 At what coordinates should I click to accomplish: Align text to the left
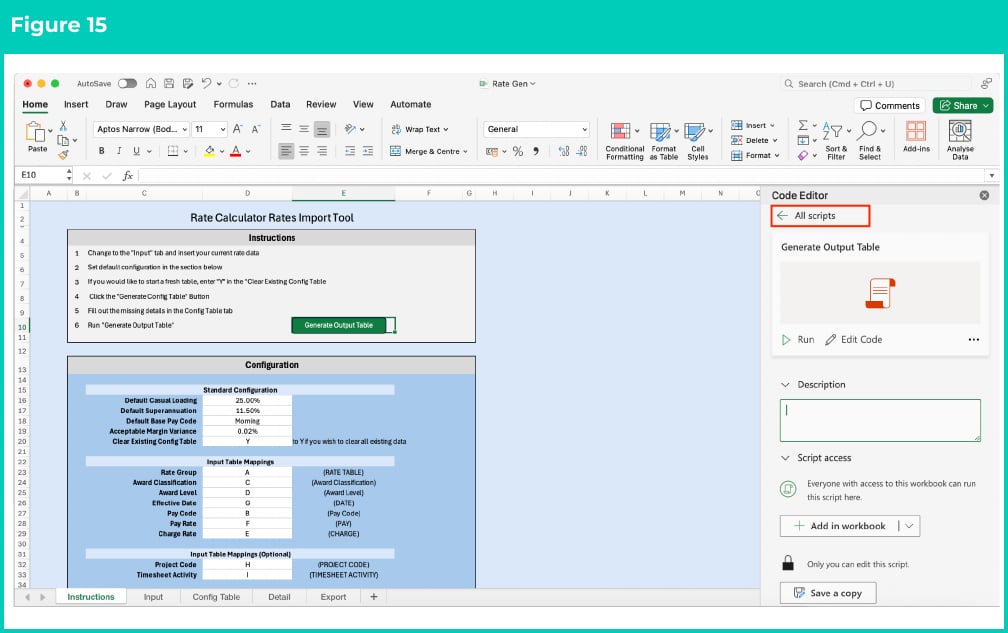pyautogui.click(x=286, y=151)
